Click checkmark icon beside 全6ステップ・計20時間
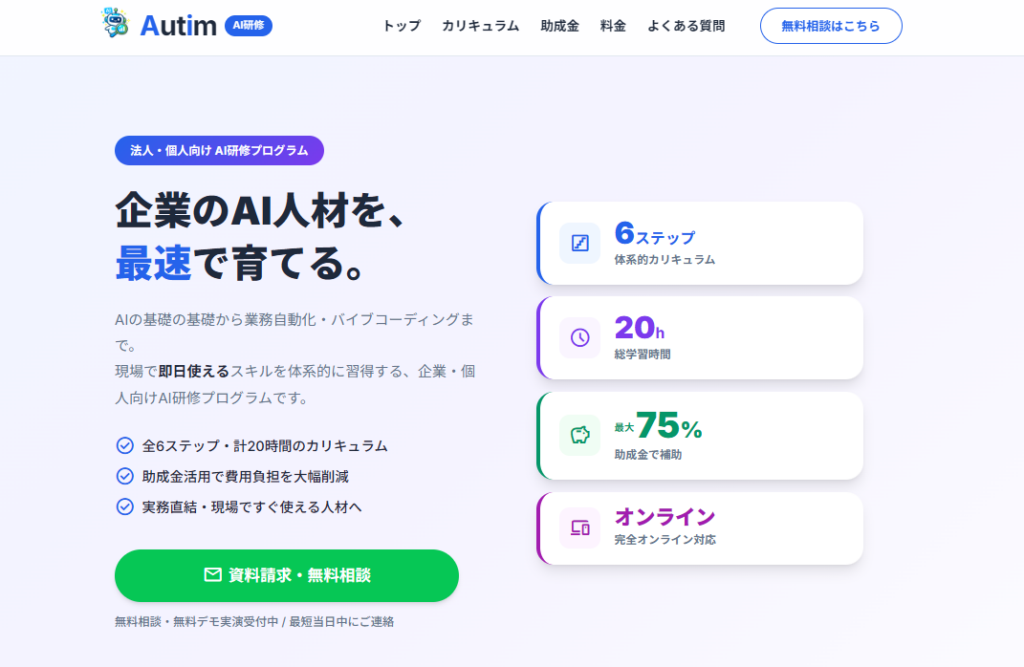Image resolution: width=1024 pixels, height=667 pixels. click(x=125, y=446)
